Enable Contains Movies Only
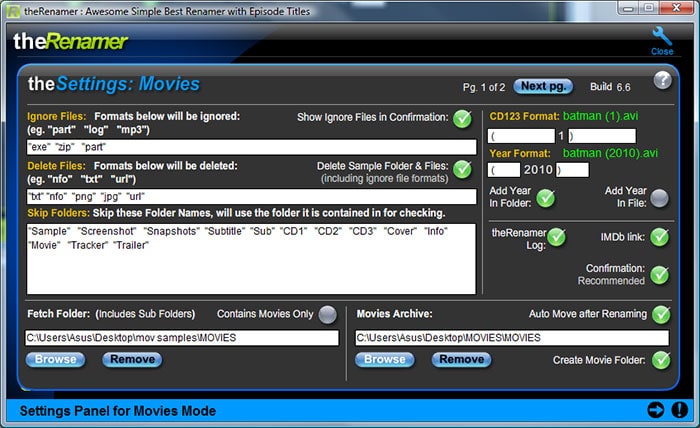700x428 pixels. [328, 315]
